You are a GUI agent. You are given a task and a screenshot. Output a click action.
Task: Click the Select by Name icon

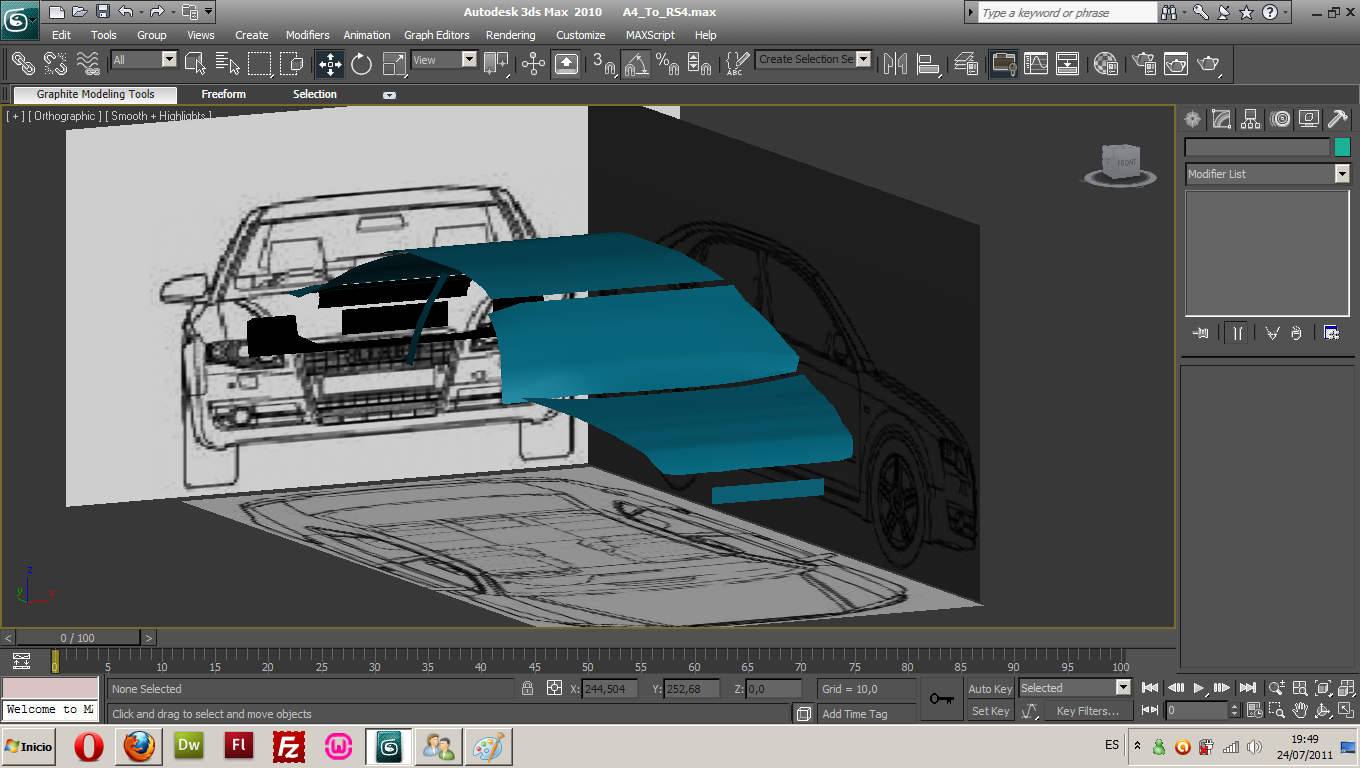(227, 64)
